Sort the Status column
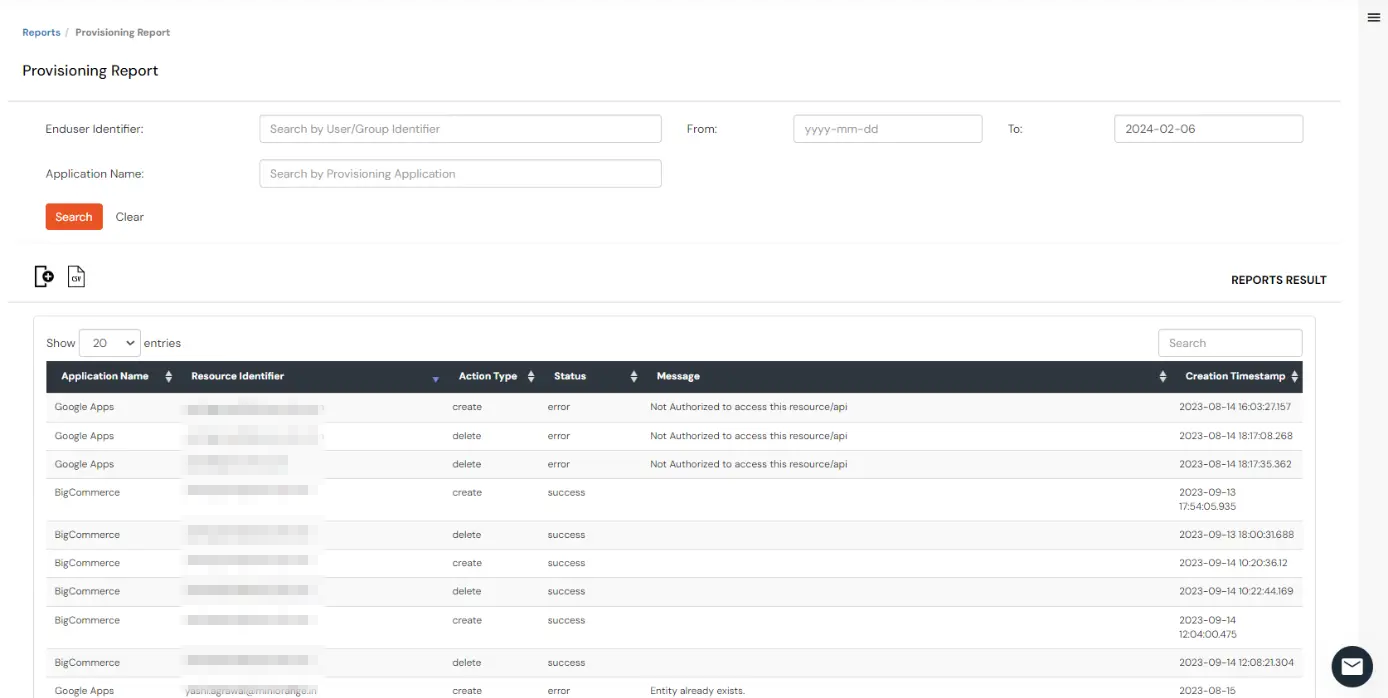 pos(633,376)
